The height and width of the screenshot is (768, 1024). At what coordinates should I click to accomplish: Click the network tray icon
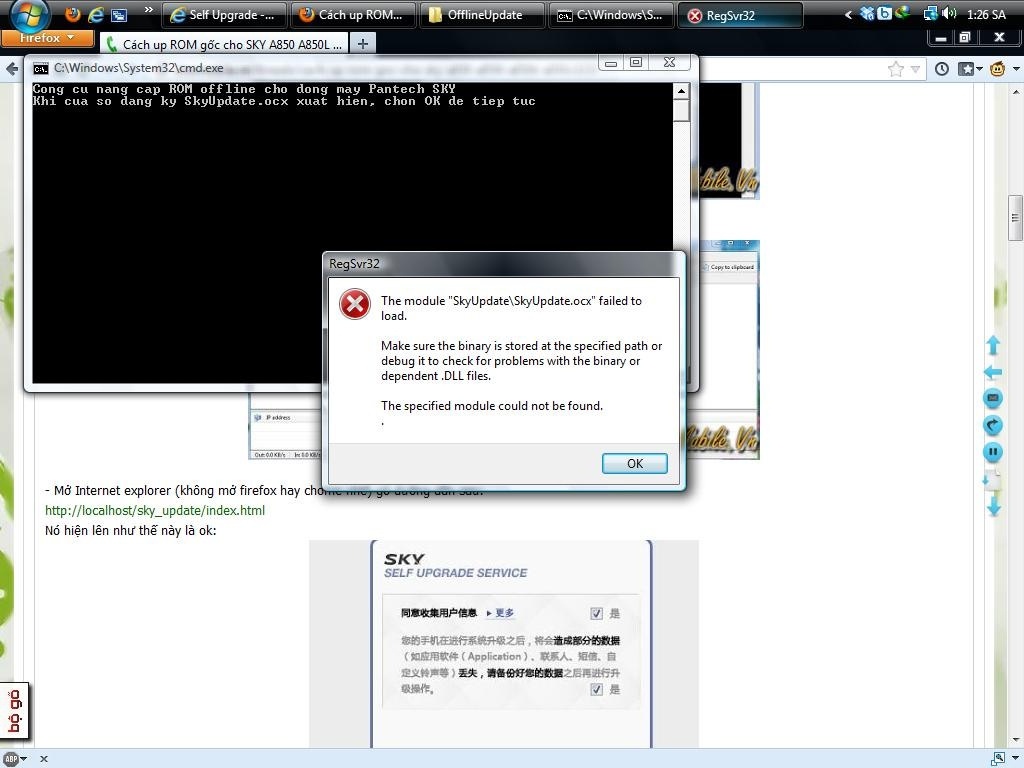point(931,14)
